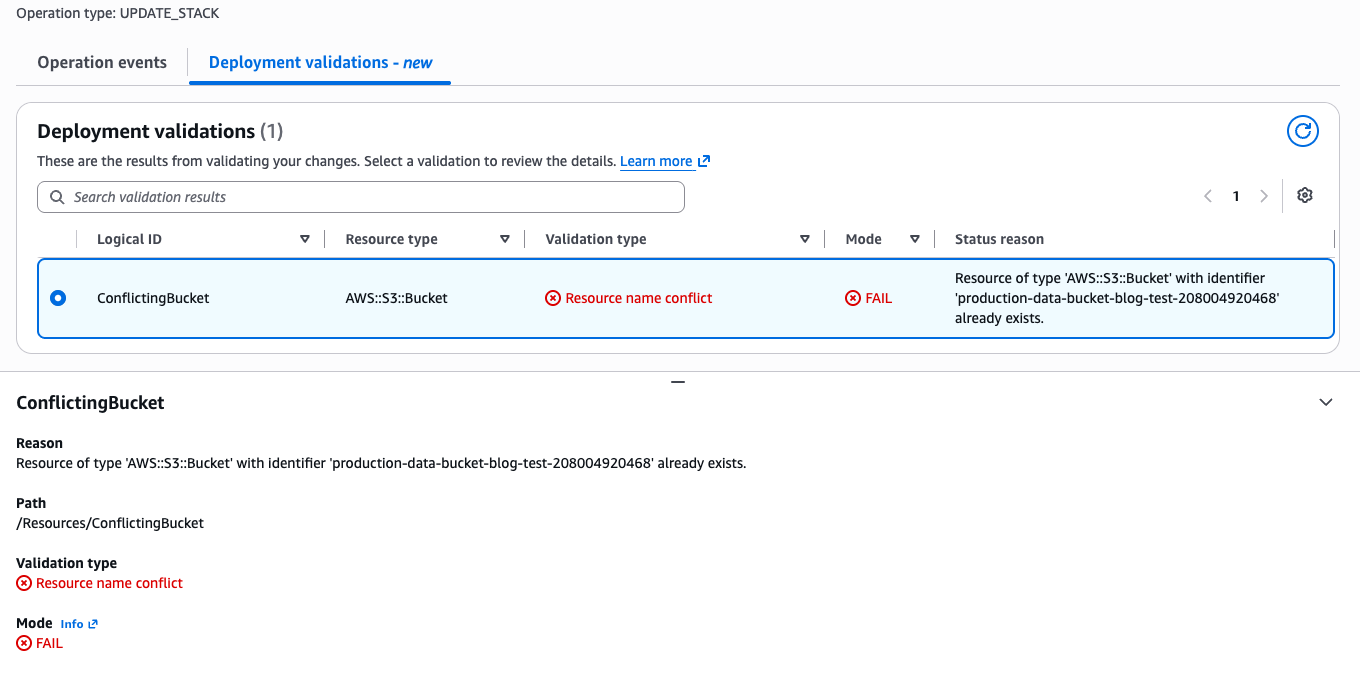
Task: Click Operation type: UPDATE_STACK text
Action: click(x=117, y=14)
